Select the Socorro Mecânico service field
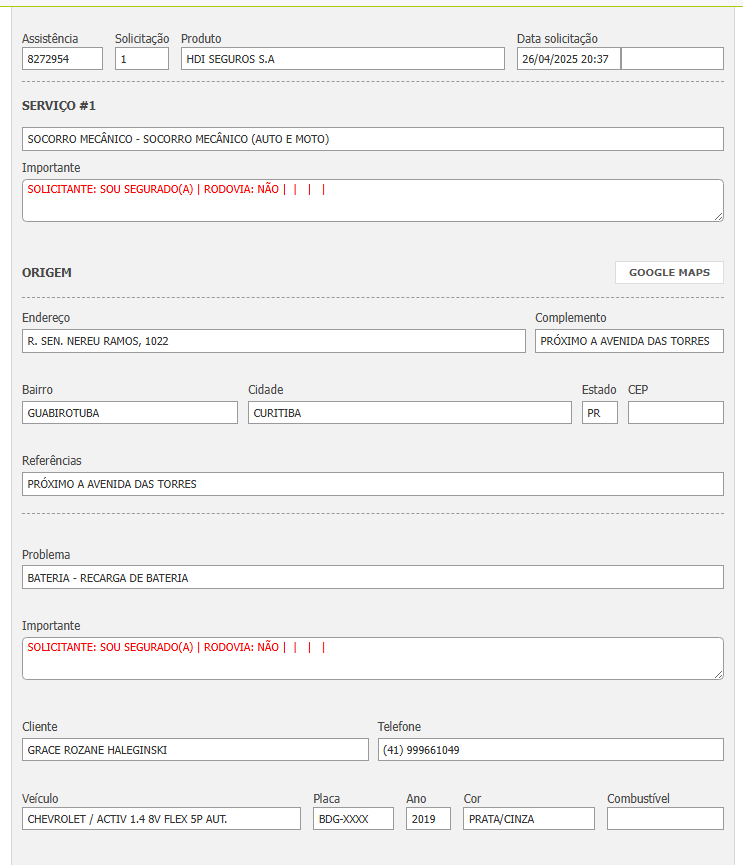 [372, 139]
